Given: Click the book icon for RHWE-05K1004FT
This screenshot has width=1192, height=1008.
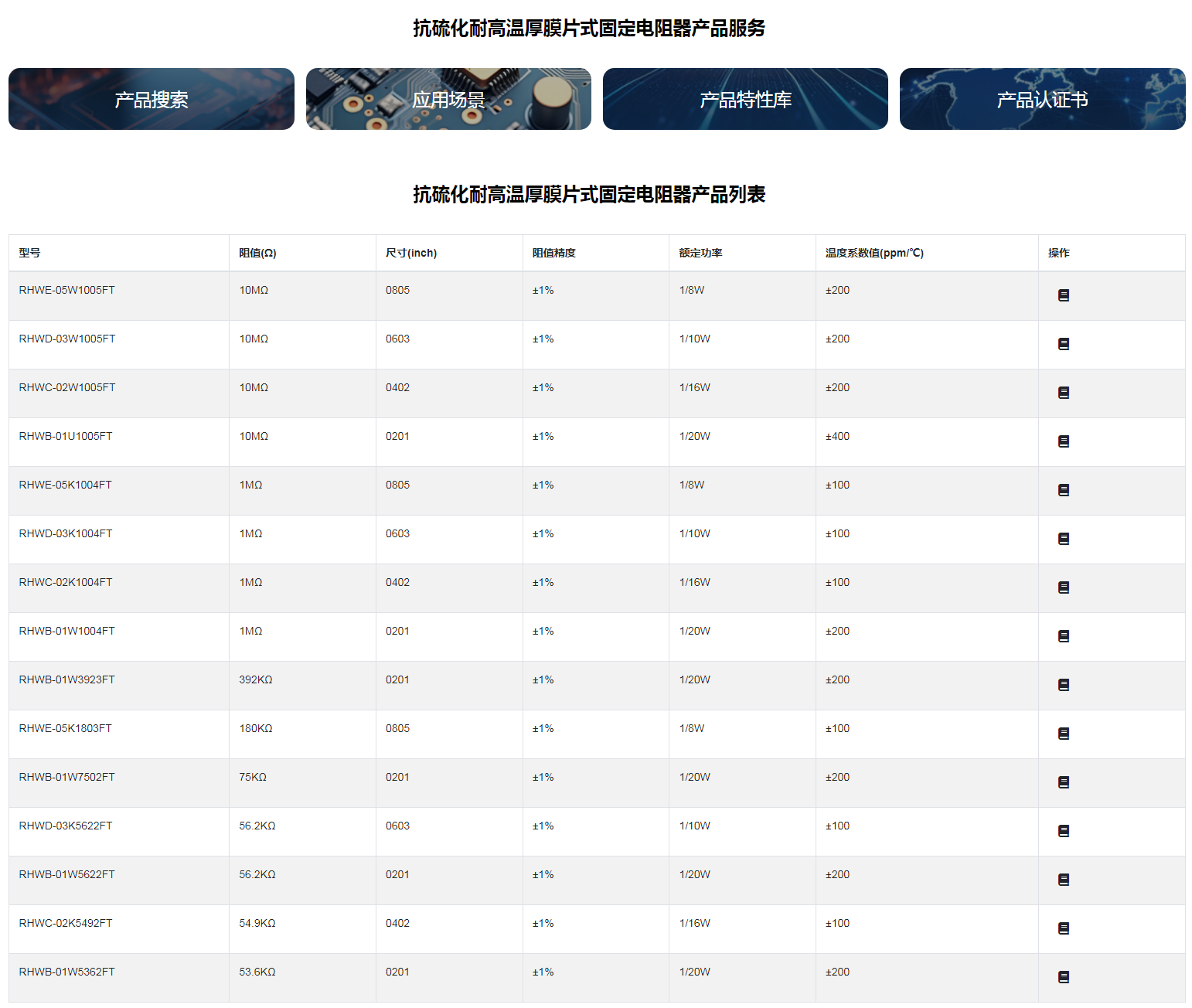Looking at the screenshot, I should coord(1063,490).
